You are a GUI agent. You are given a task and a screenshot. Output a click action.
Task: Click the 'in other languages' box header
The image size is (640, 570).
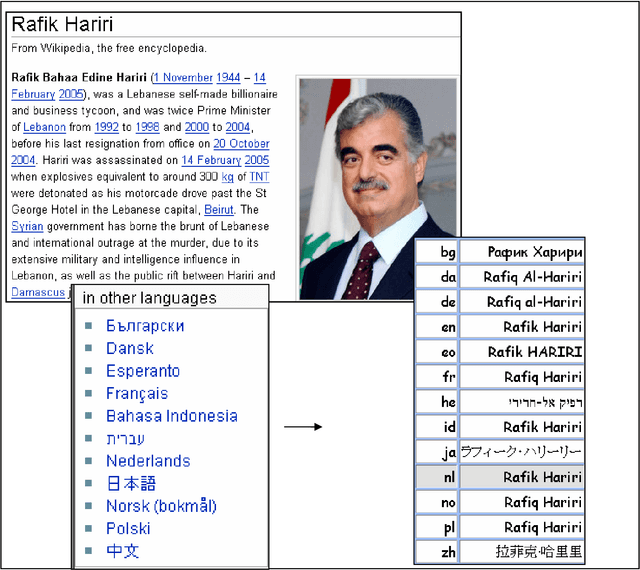click(171, 298)
